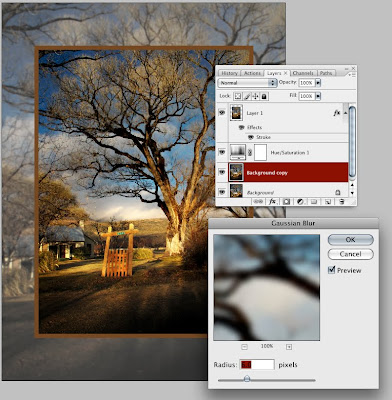Zoom out the blur preview with minus

[244, 347]
